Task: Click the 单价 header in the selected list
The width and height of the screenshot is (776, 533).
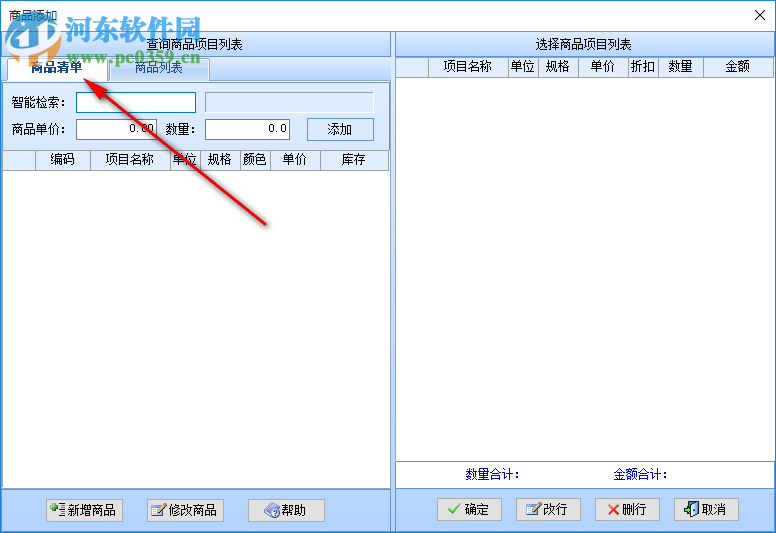Action: click(x=603, y=67)
